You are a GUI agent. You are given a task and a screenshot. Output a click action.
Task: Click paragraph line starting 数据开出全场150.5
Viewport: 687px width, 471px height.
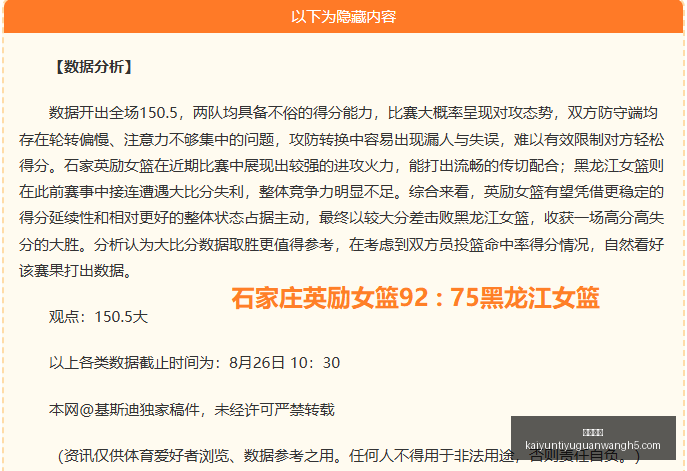pos(353,113)
